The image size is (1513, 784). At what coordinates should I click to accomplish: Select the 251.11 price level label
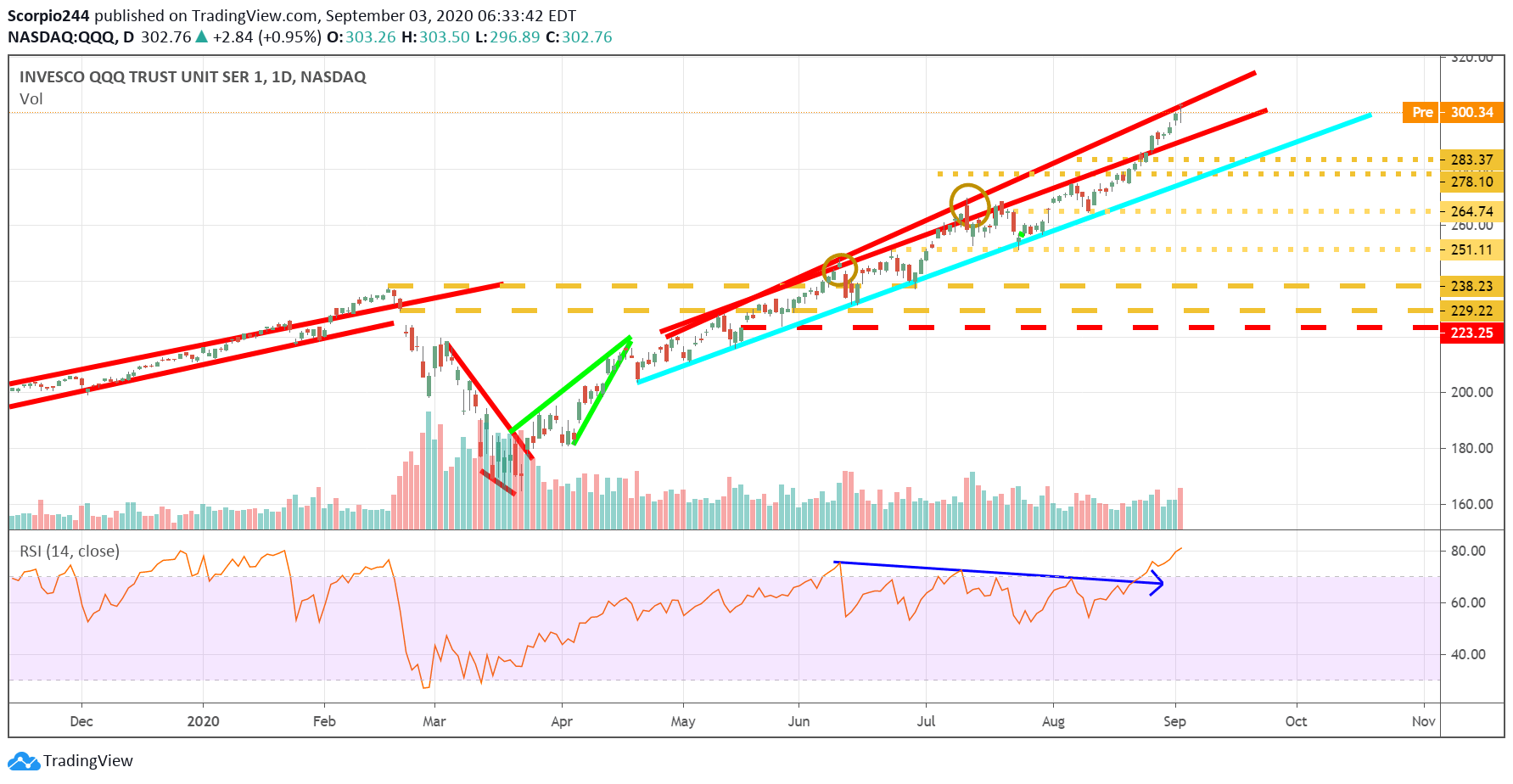point(1471,249)
